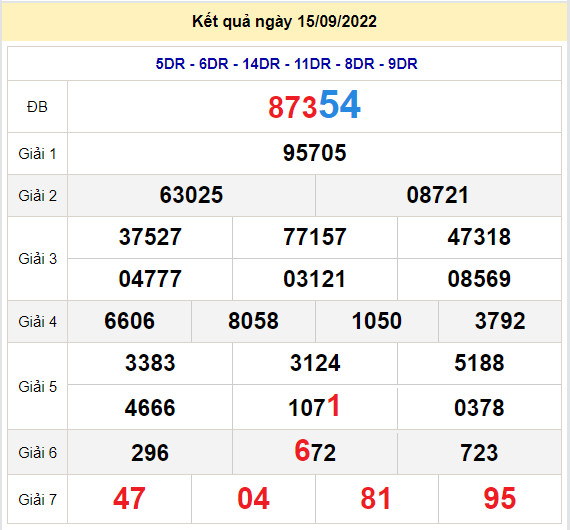Select Giải 3 number 37527
Viewport: 570px width, 530px height.
tap(150, 237)
